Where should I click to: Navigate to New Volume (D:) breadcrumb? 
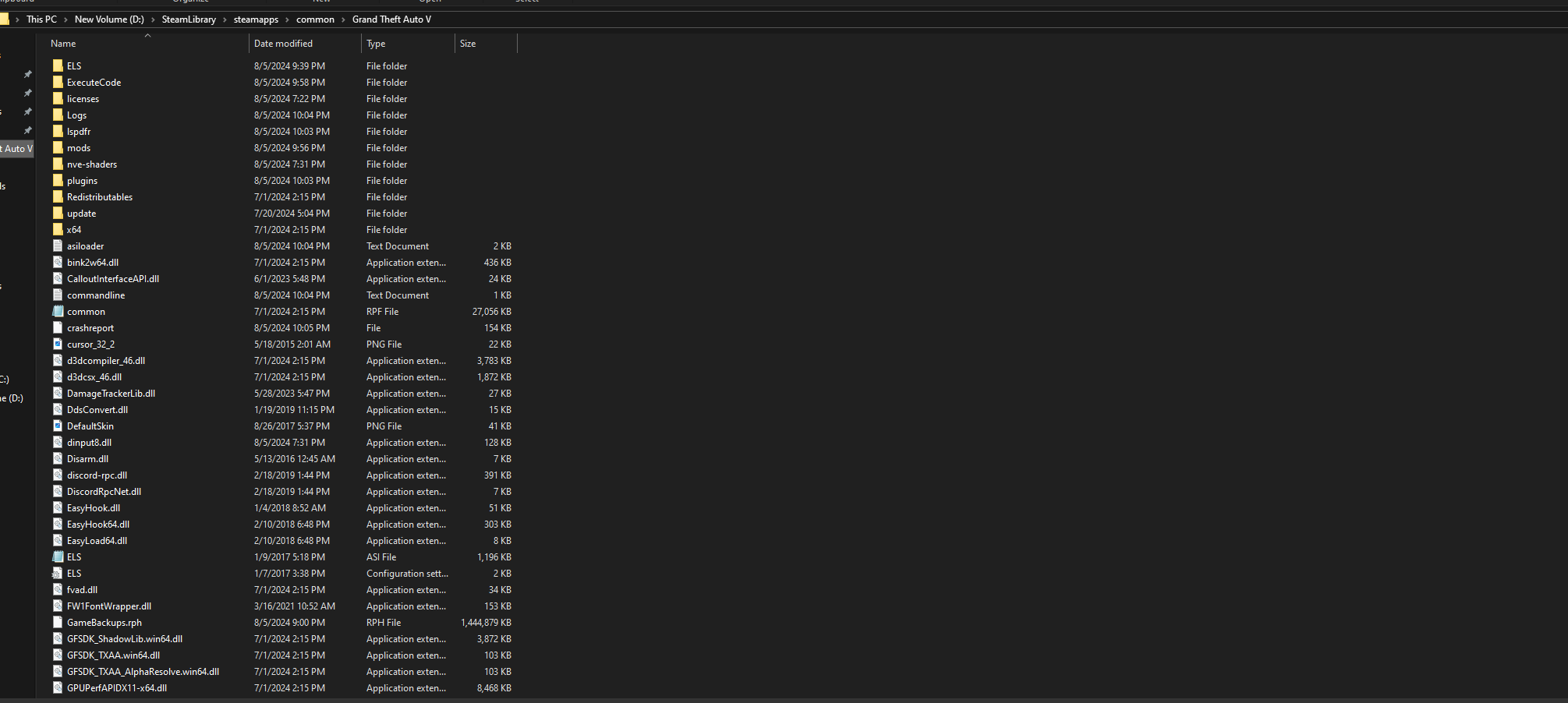109,19
